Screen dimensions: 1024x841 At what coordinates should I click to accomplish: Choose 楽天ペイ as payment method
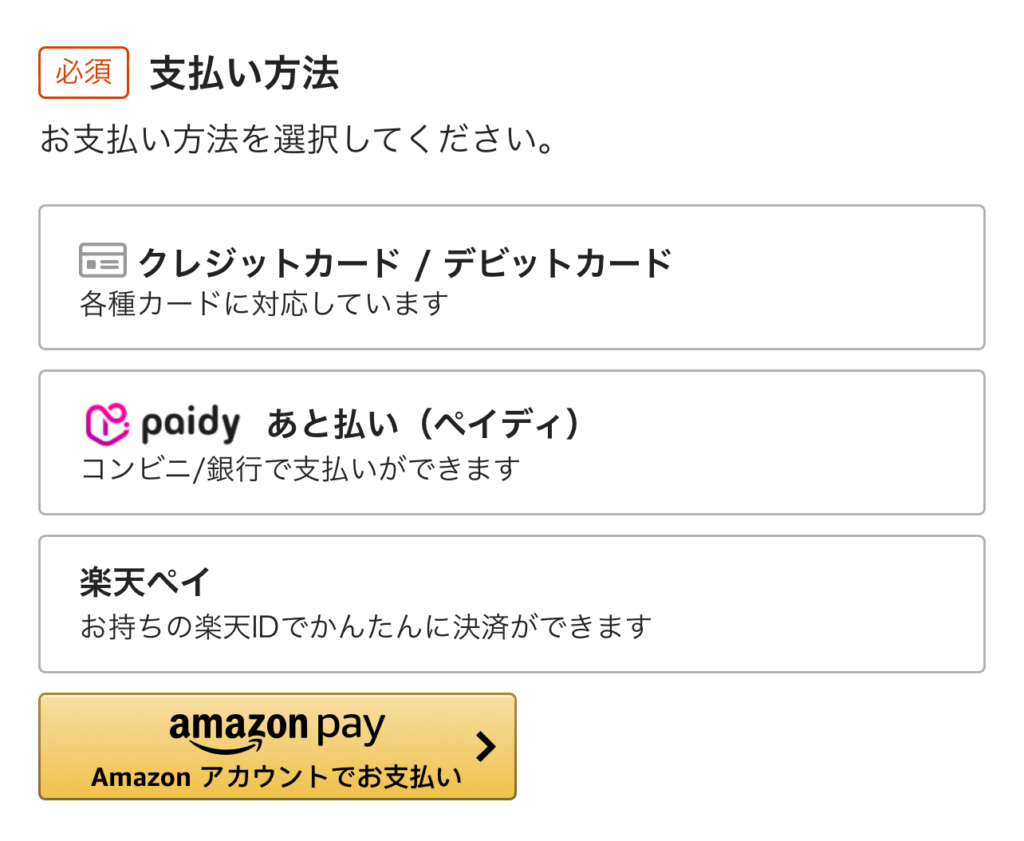click(511, 604)
